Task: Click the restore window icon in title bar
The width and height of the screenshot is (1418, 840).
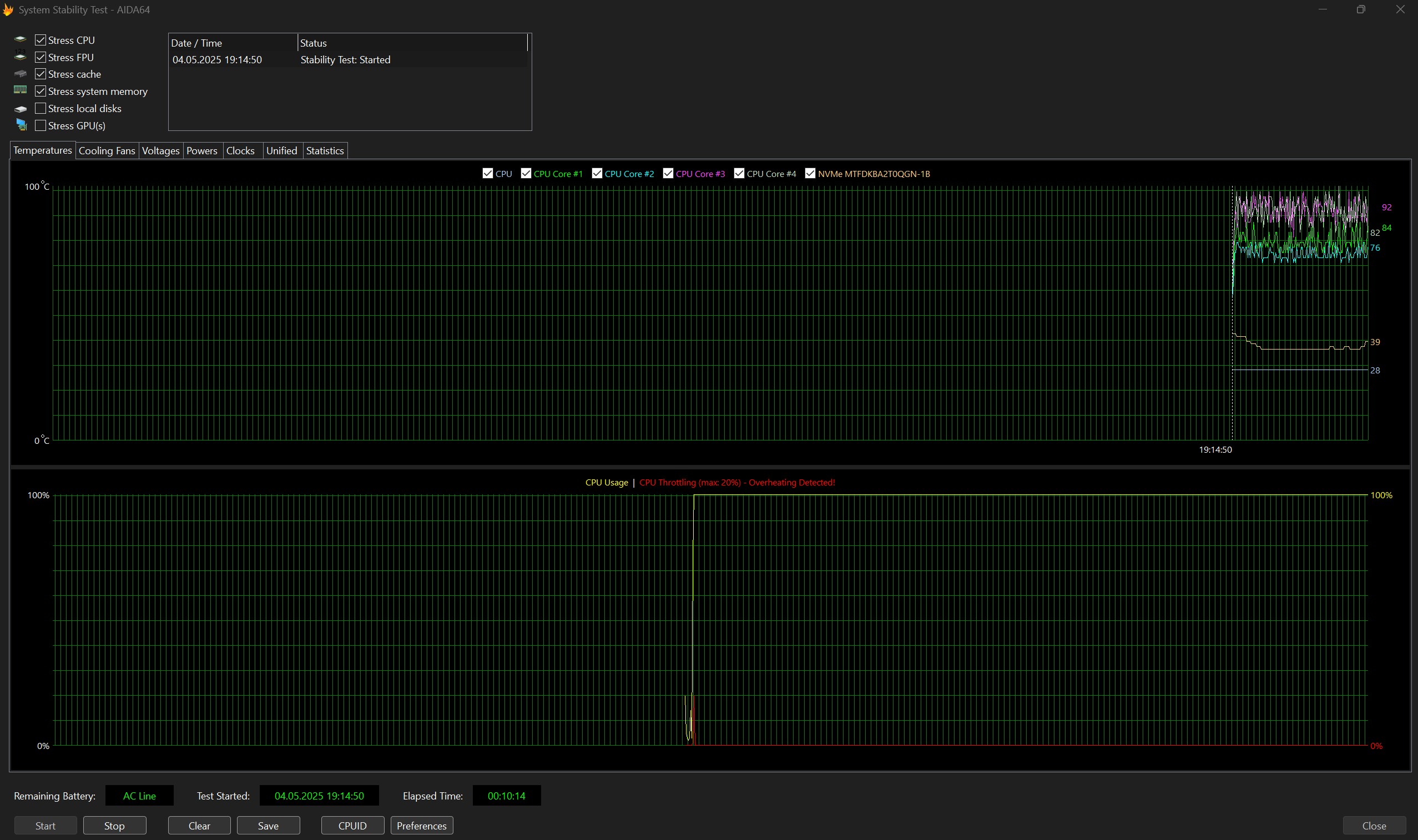Action: click(1361, 9)
